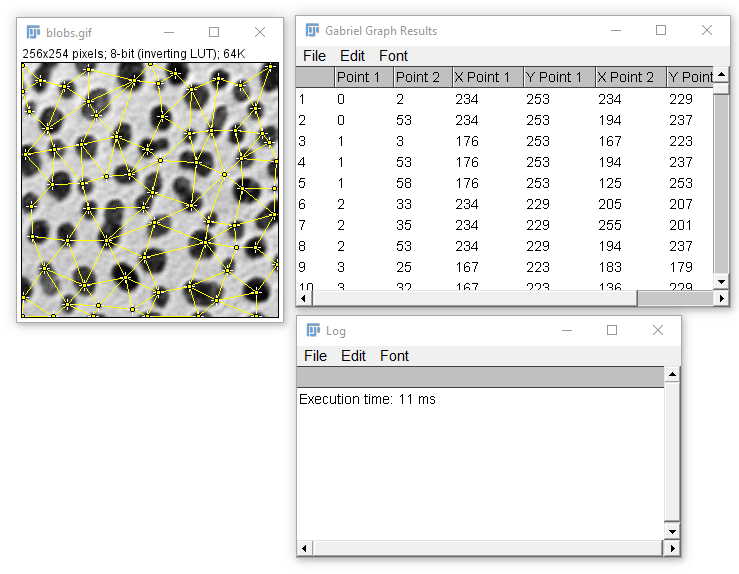Click the Log window scroll-right arrow

672,548
